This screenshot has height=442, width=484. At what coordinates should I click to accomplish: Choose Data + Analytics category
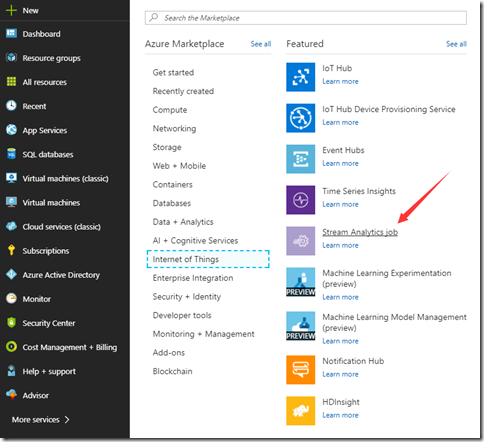(183, 222)
